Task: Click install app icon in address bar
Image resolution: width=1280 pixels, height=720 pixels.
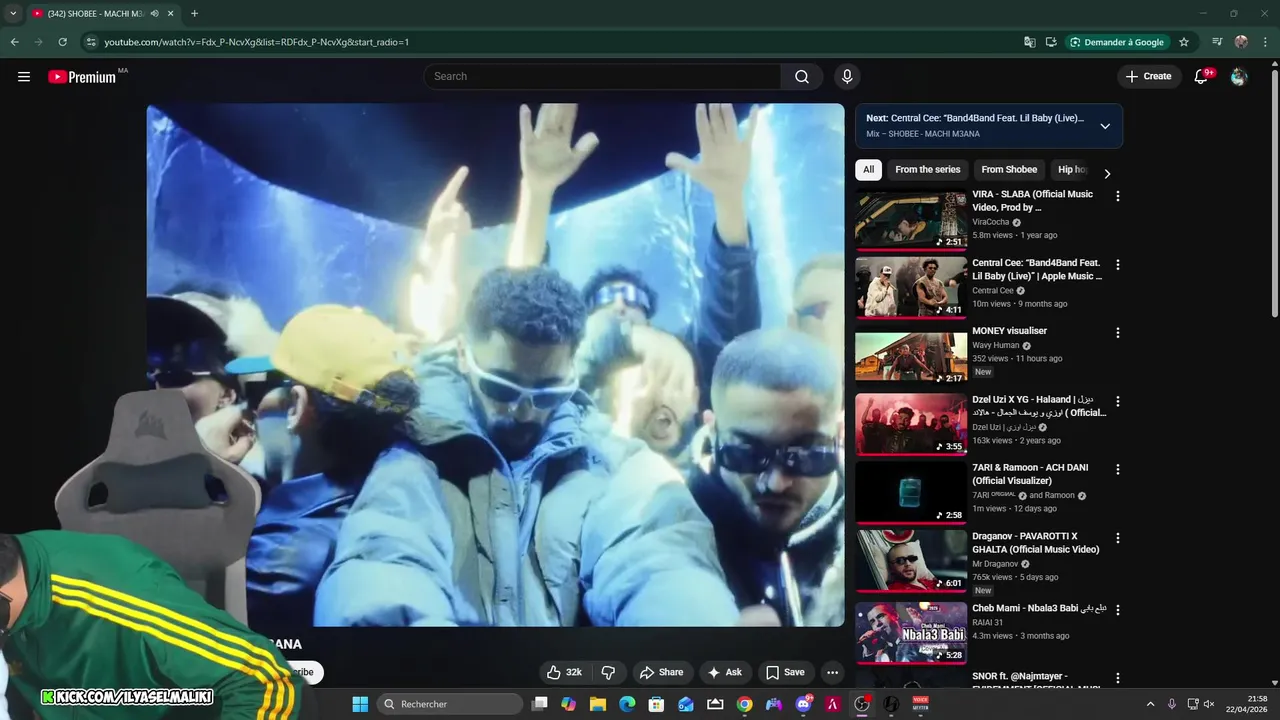Action: click(1051, 42)
